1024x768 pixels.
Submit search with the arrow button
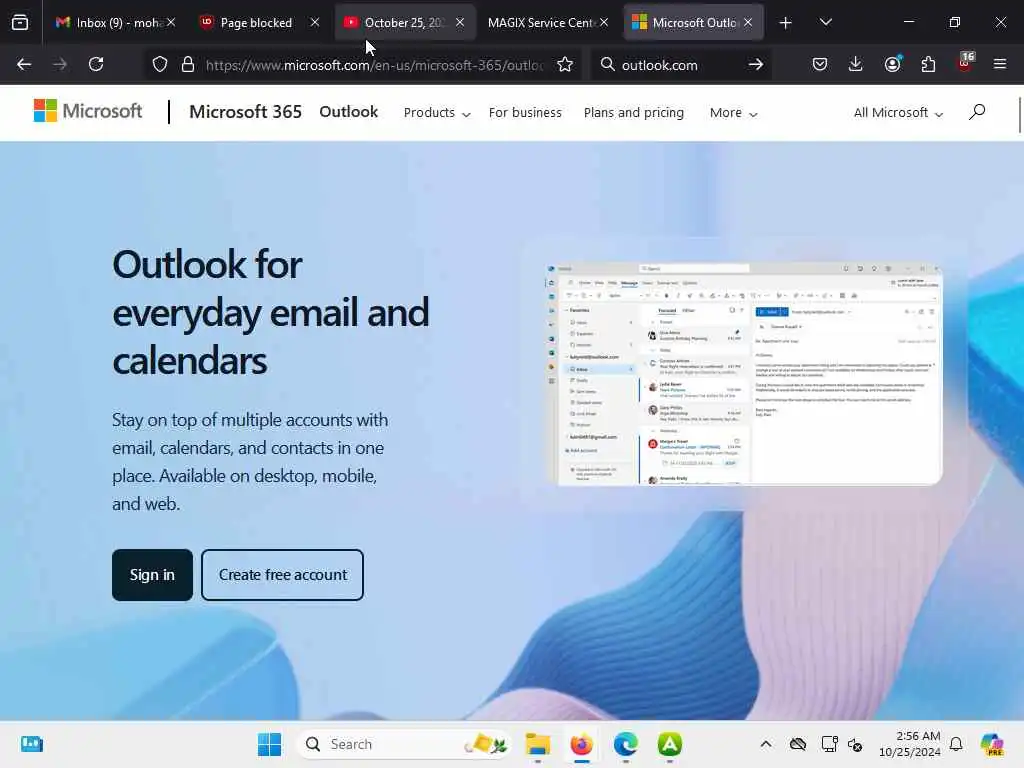(x=756, y=65)
